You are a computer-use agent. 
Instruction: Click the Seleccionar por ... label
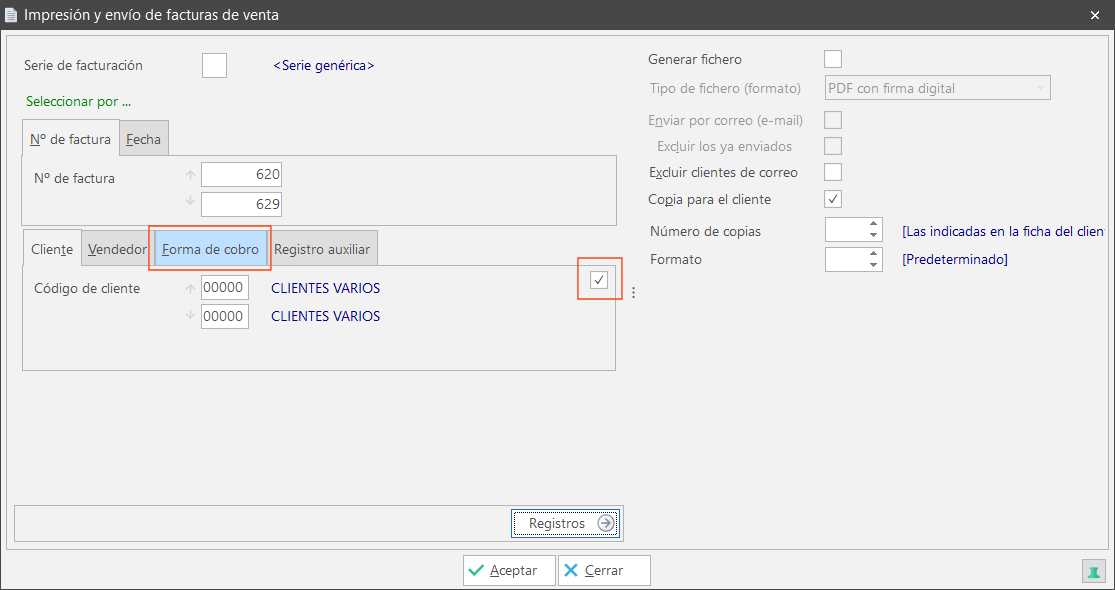coord(78,102)
